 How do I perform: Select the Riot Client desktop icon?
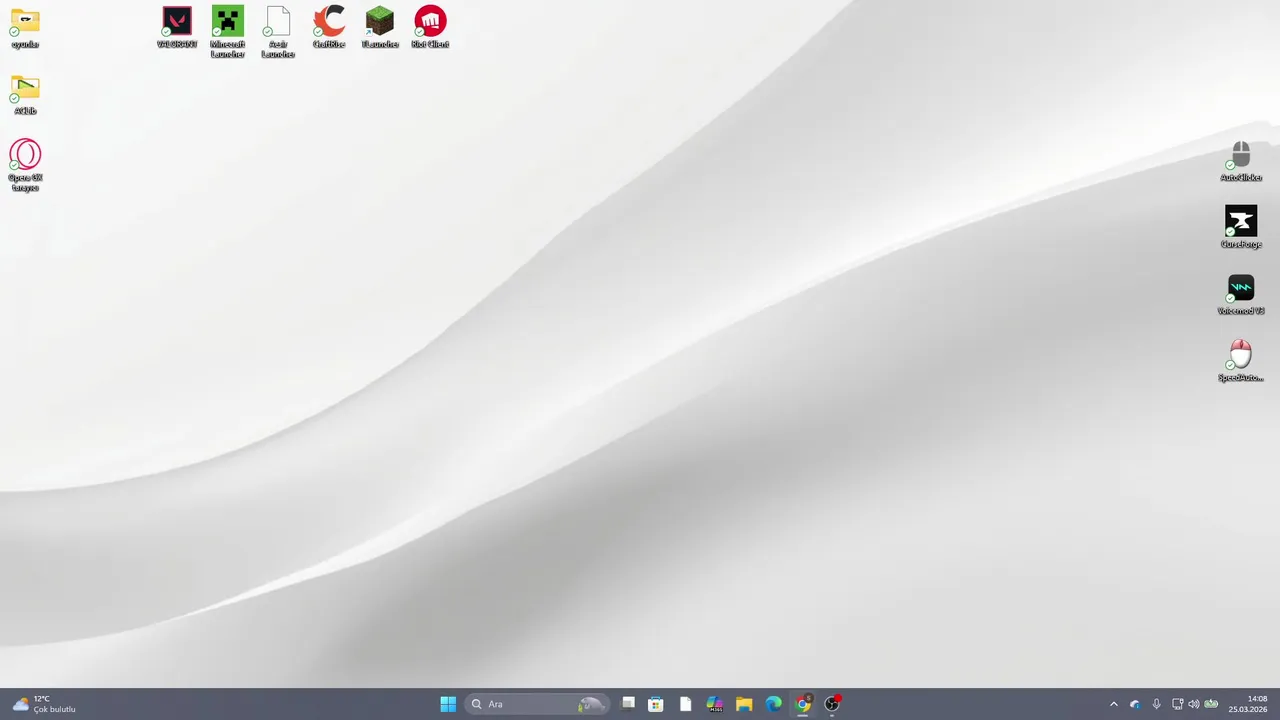point(430,27)
